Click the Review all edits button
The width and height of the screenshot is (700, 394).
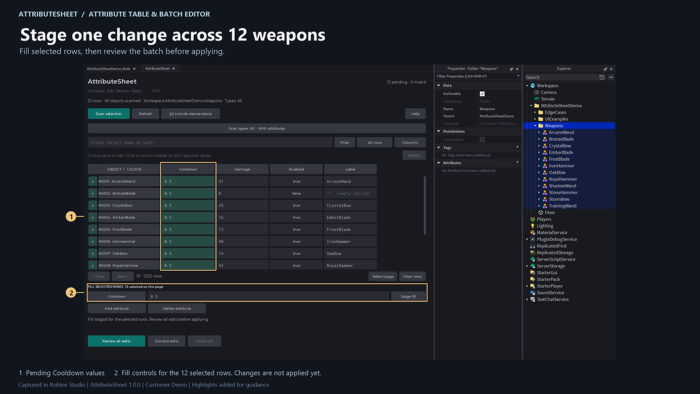(x=117, y=341)
